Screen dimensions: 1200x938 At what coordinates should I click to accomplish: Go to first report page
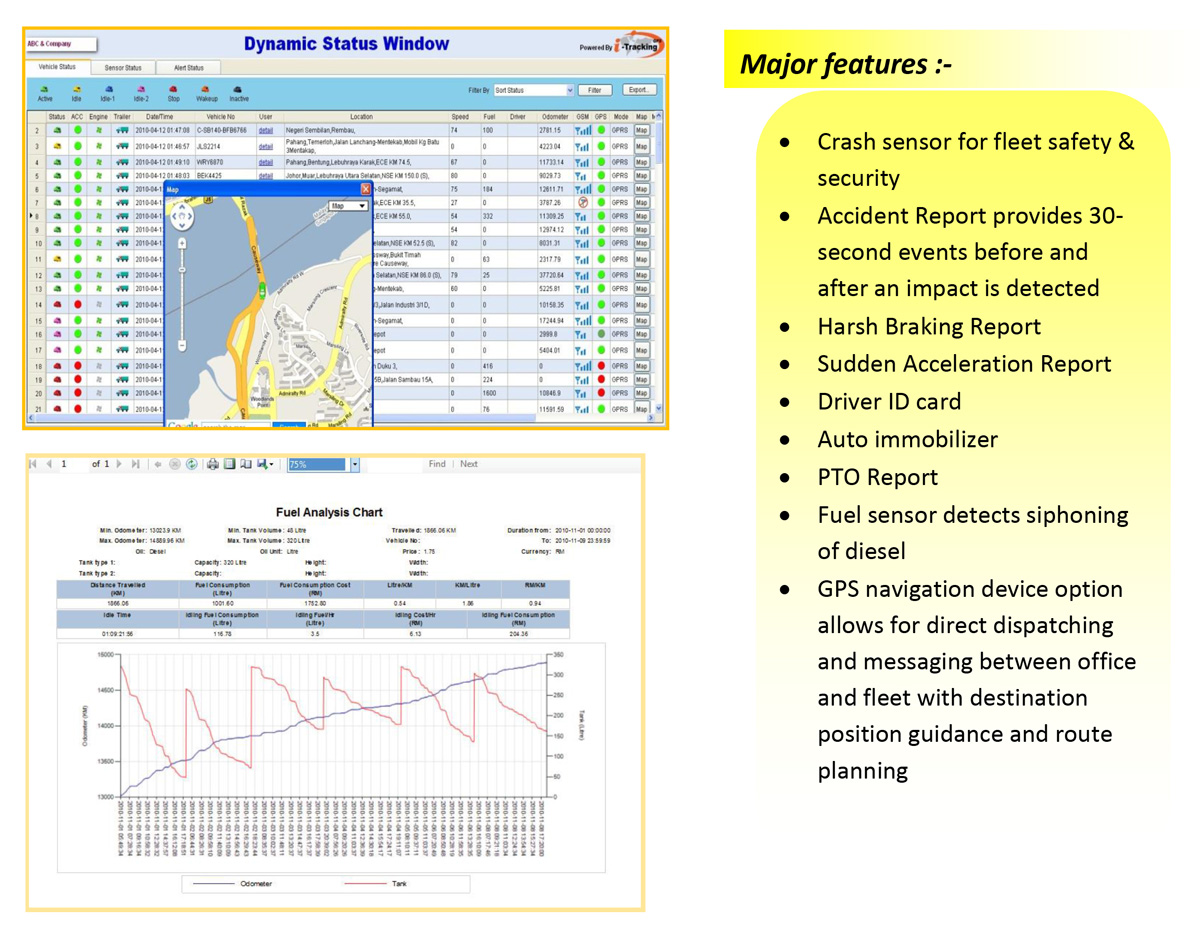point(33,464)
